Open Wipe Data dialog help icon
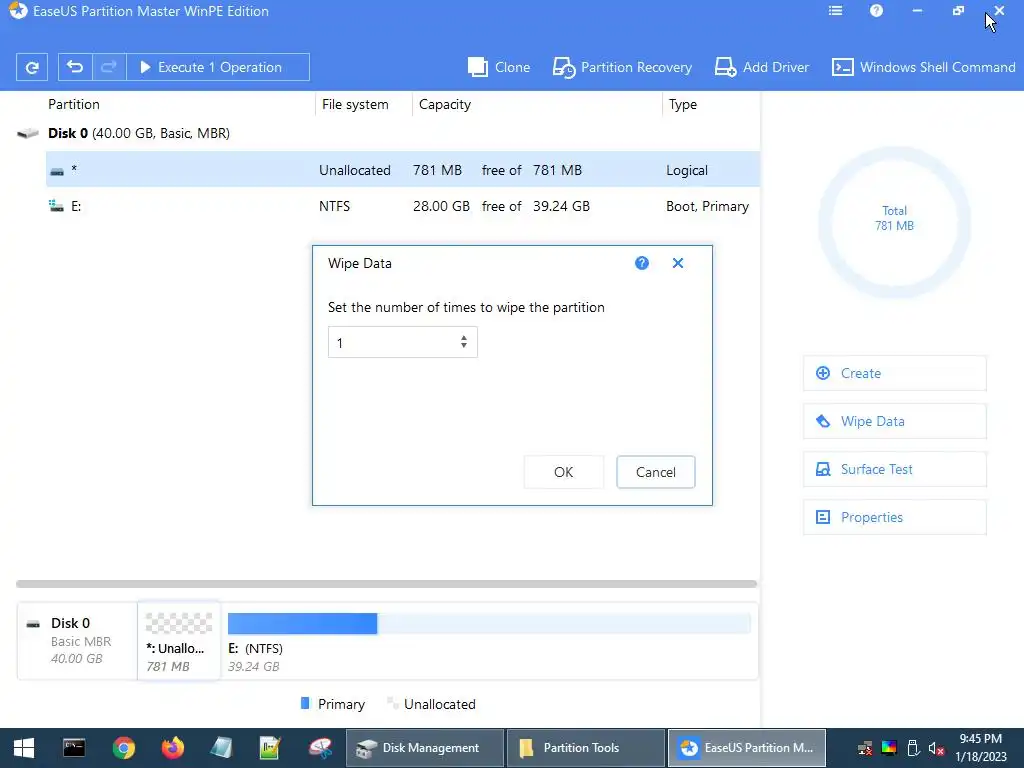The image size is (1024, 768). tap(642, 263)
